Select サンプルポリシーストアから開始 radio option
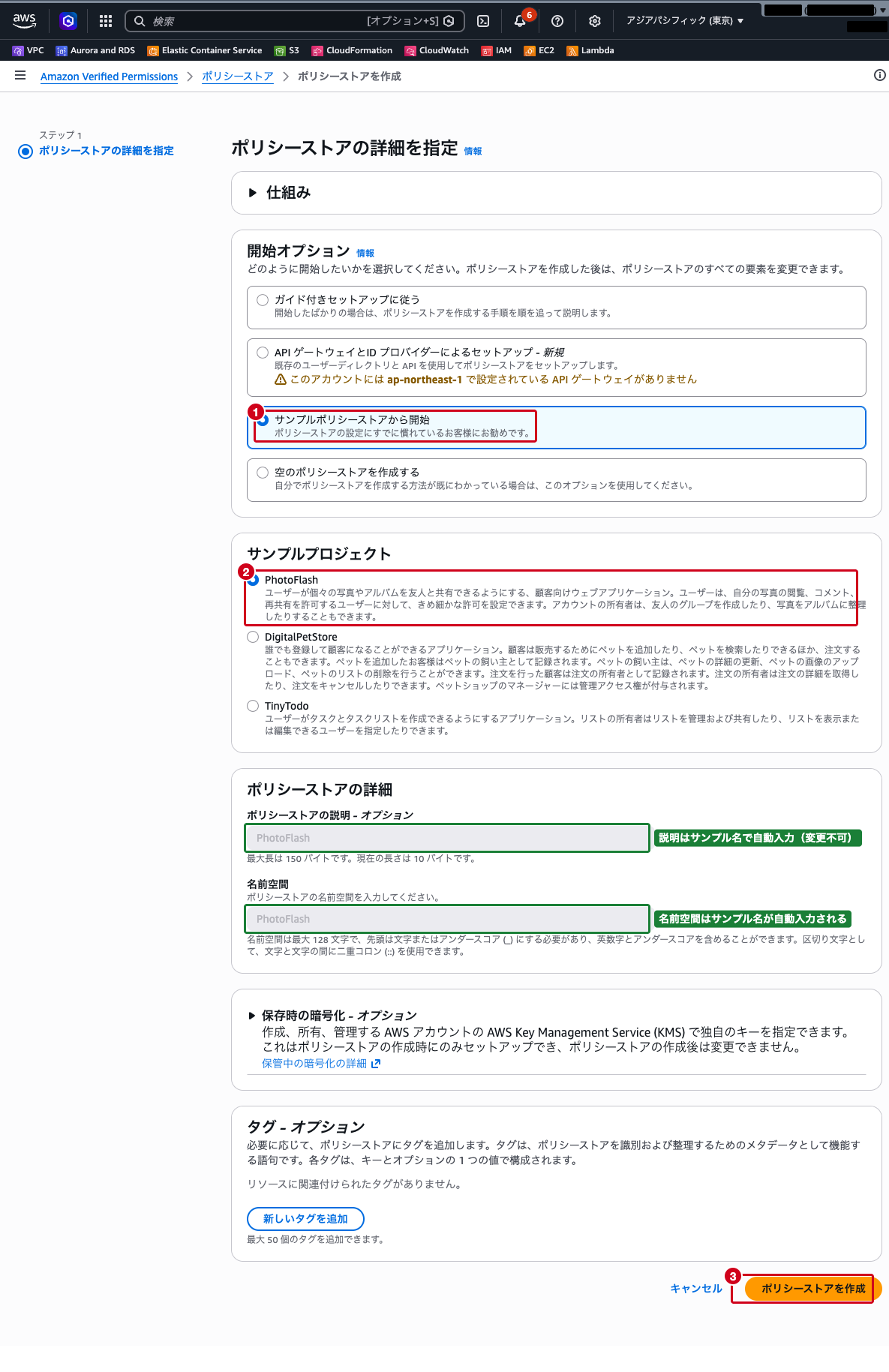This screenshot has width=889, height=1372. pos(263,420)
